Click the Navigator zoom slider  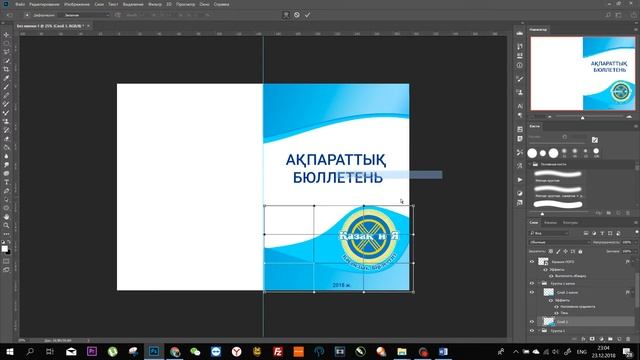[583, 118]
